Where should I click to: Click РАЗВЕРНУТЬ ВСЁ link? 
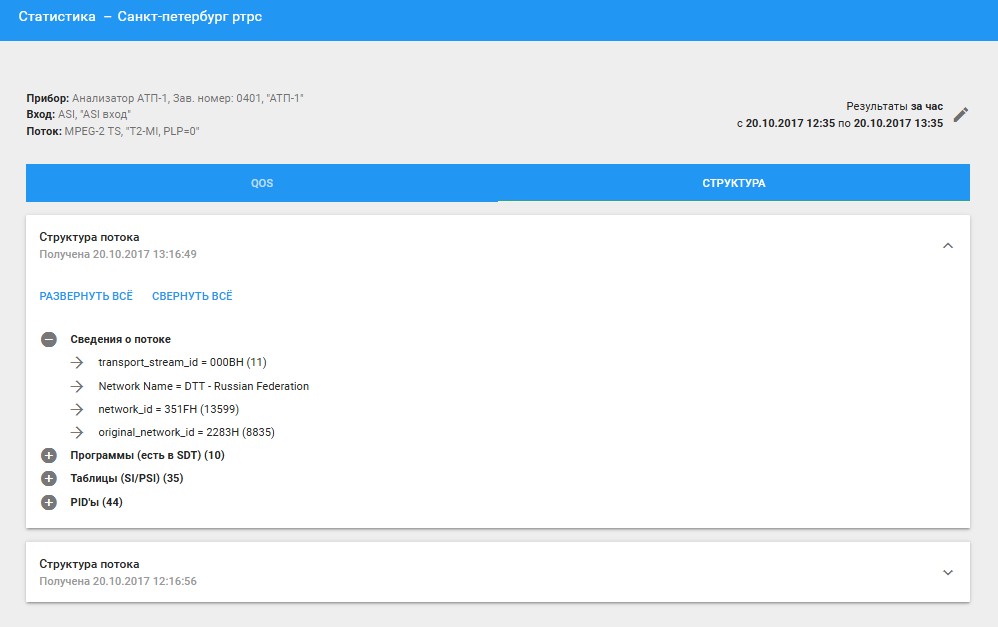pyautogui.click(x=86, y=296)
